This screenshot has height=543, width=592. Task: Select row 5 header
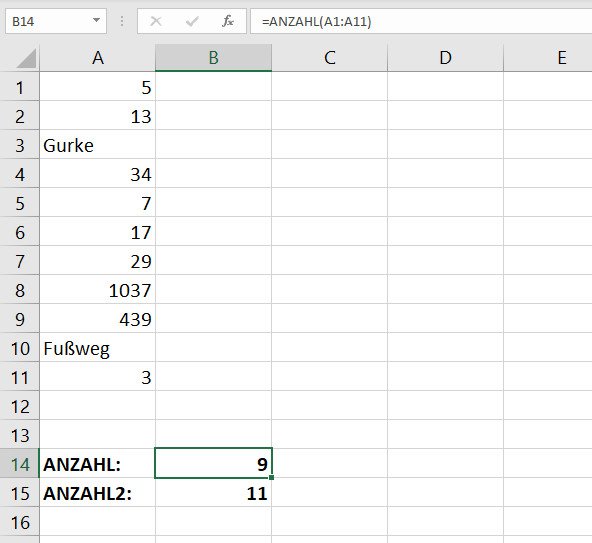click(x=20, y=203)
